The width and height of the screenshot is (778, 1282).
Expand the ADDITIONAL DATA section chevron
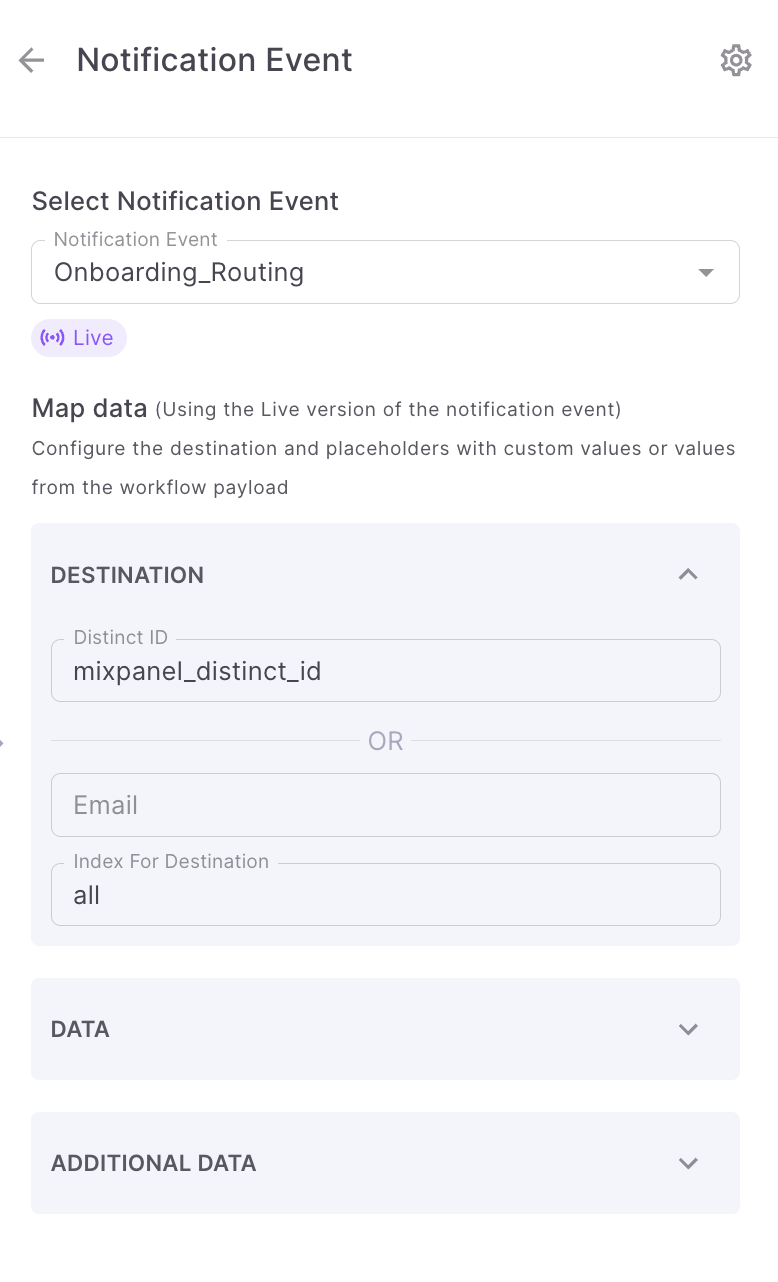[x=688, y=1163]
